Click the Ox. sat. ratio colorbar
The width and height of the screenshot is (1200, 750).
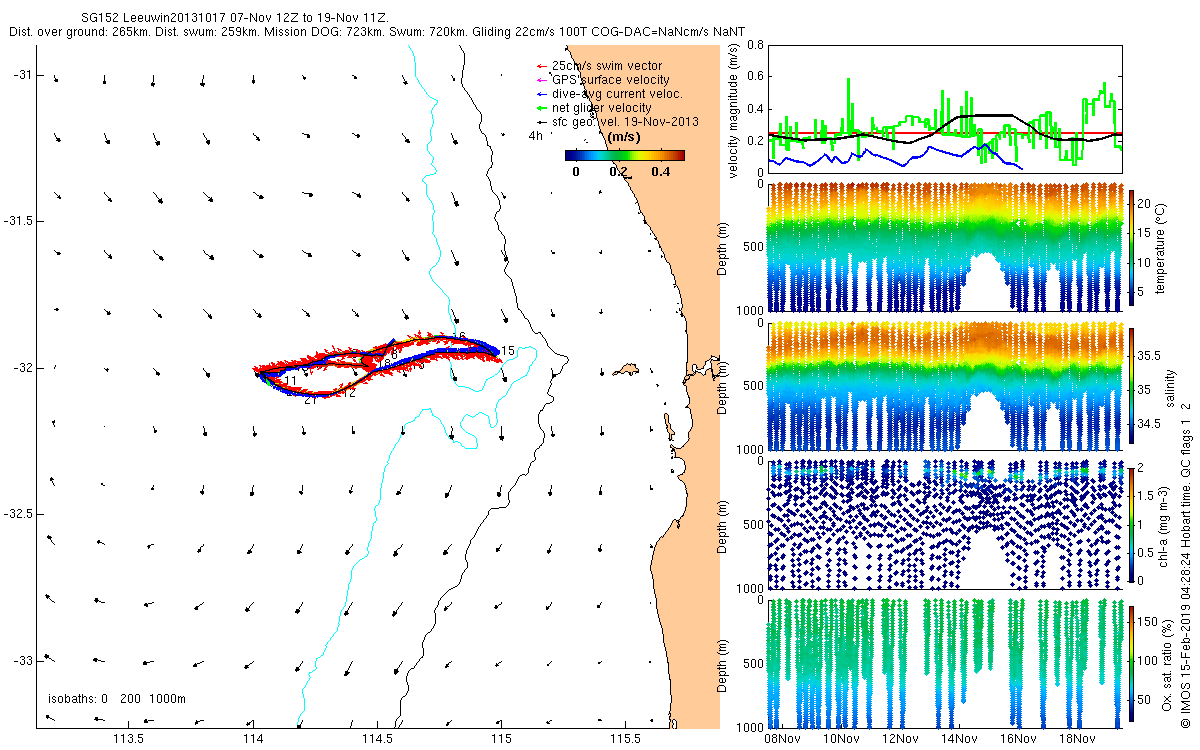point(1132,664)
